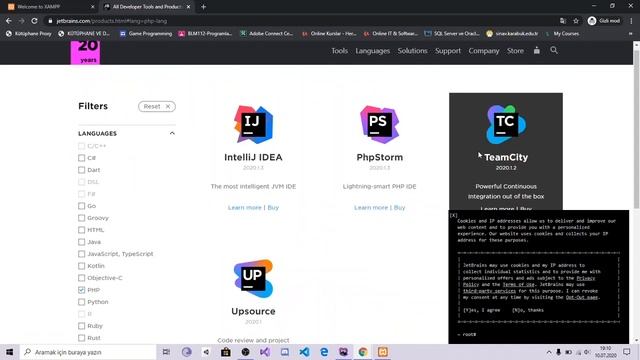Open a new browser tab with plus

pyautogui.click(x=203, y=7)
